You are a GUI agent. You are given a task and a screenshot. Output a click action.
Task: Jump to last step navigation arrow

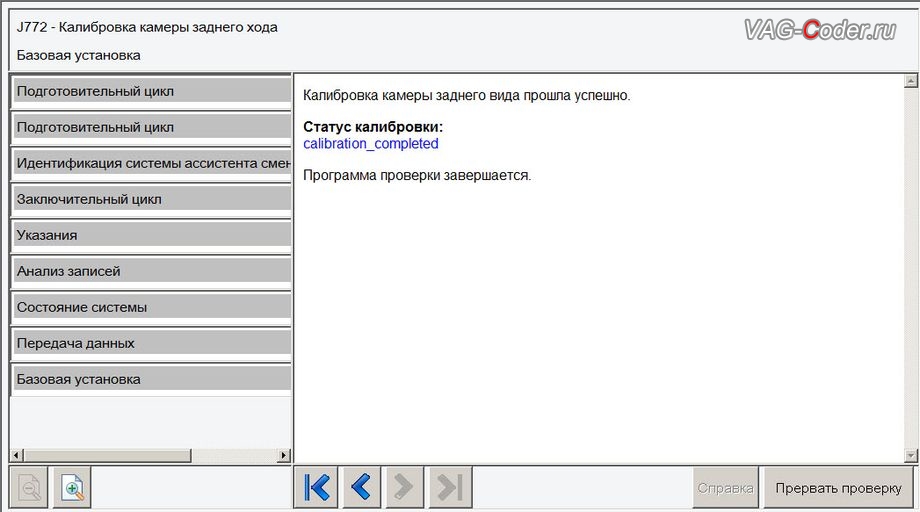click(450, 487)
